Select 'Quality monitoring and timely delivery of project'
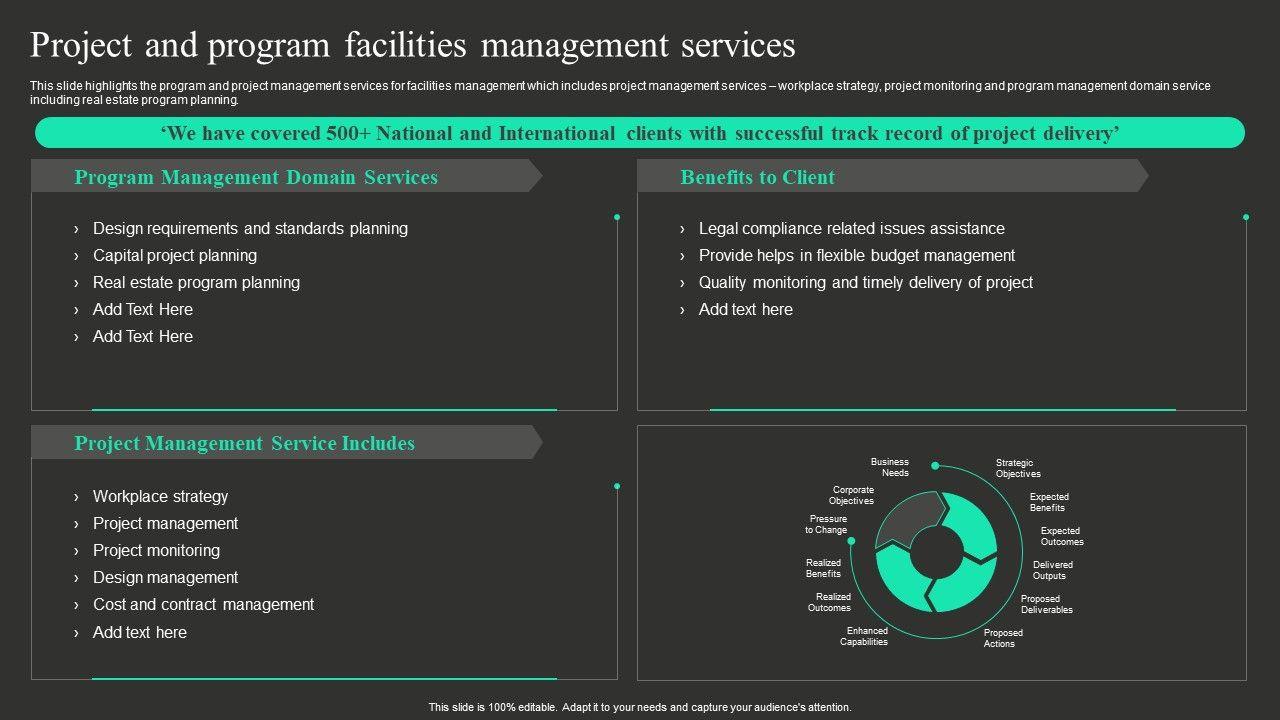Viewport: 1280px width, 720px height. click(866, 282)
